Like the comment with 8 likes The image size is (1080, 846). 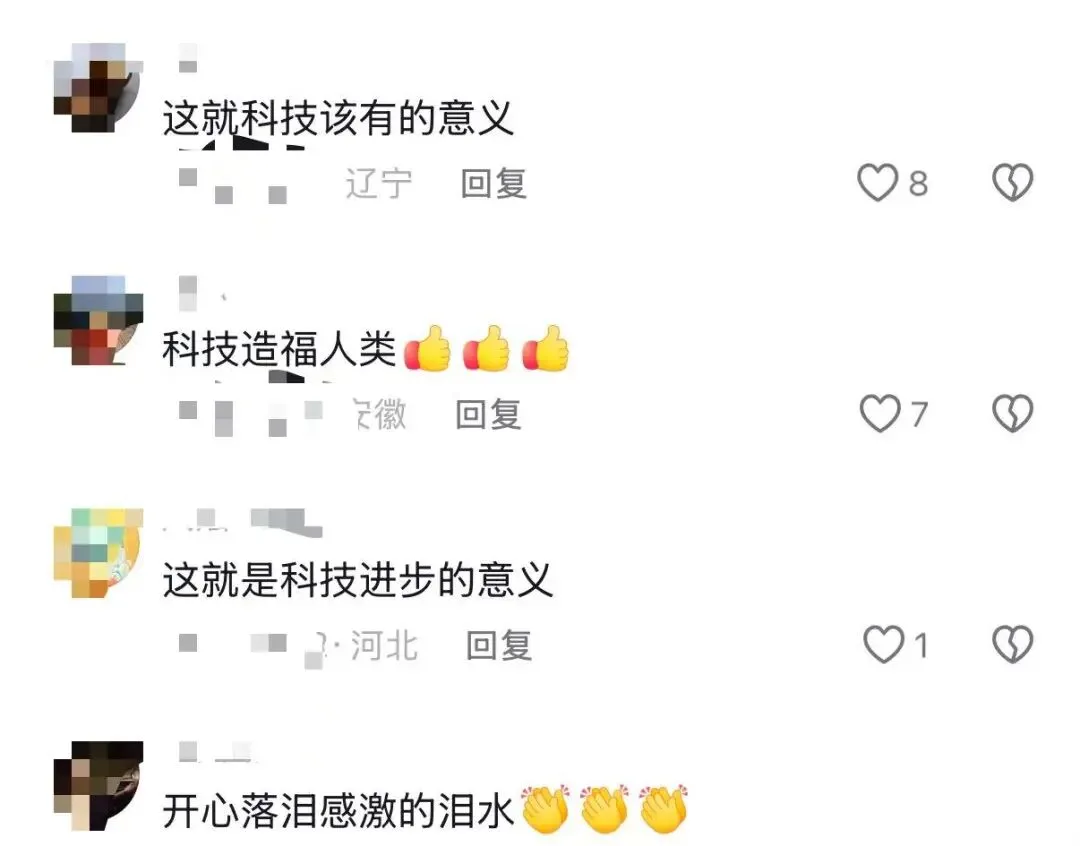click(877, 183)
